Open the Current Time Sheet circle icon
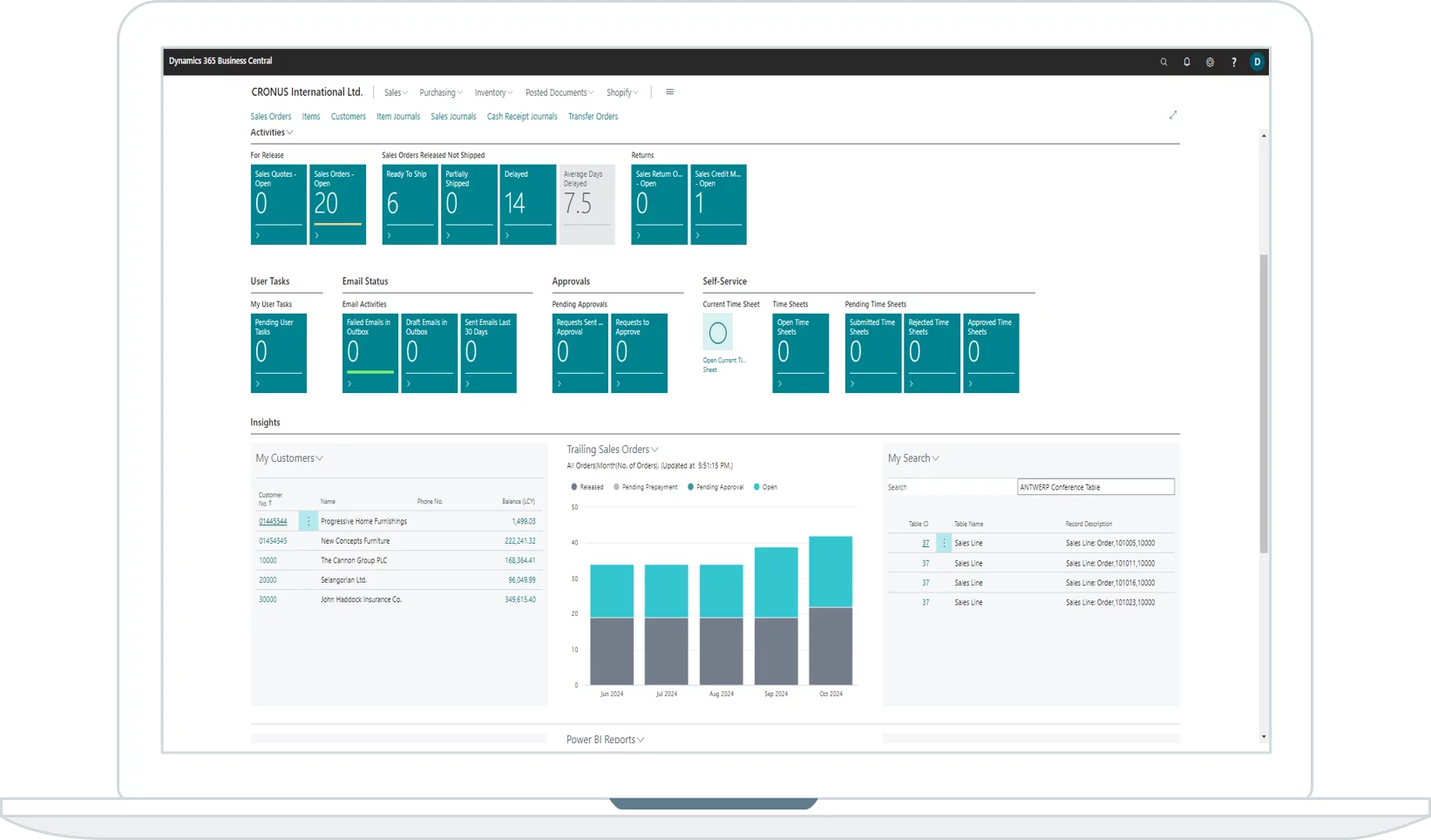 [x=718, y=332]
